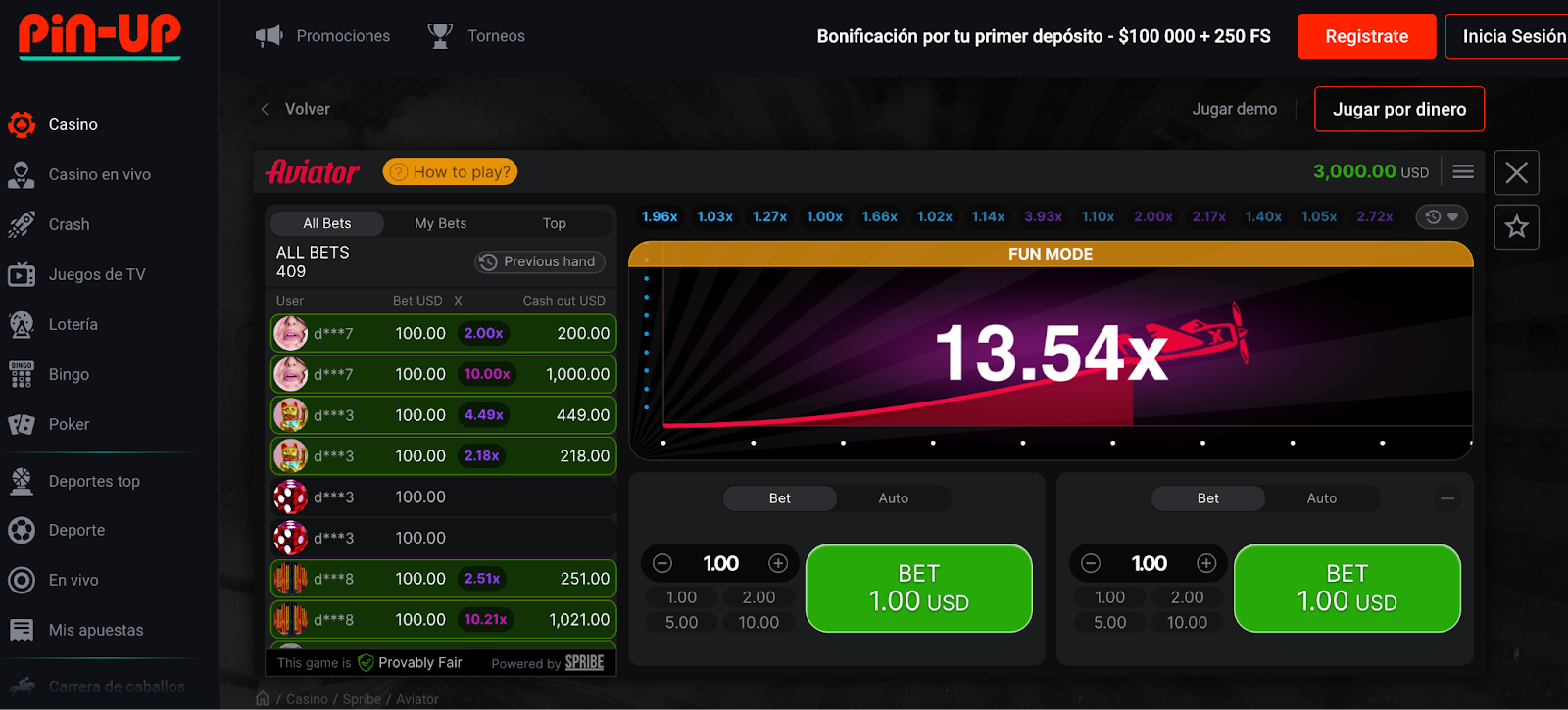Add game to favorites star

pyautogui.click(x=1517, y=227)
